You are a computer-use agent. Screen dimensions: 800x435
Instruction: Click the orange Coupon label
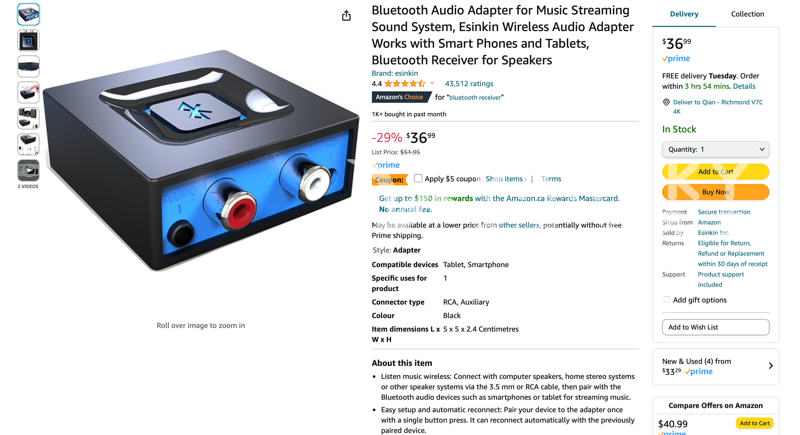point(389,180)
